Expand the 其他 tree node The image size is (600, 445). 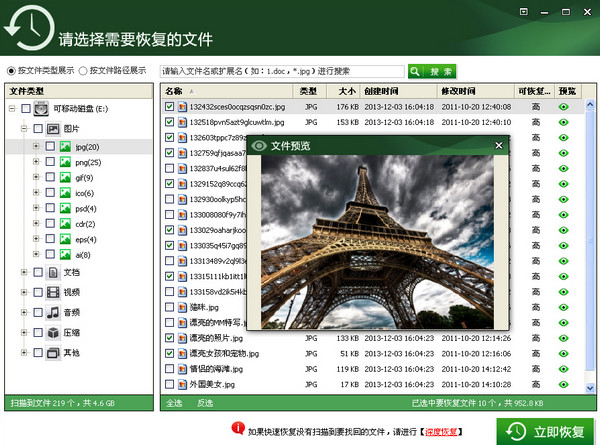pos(24,353)
